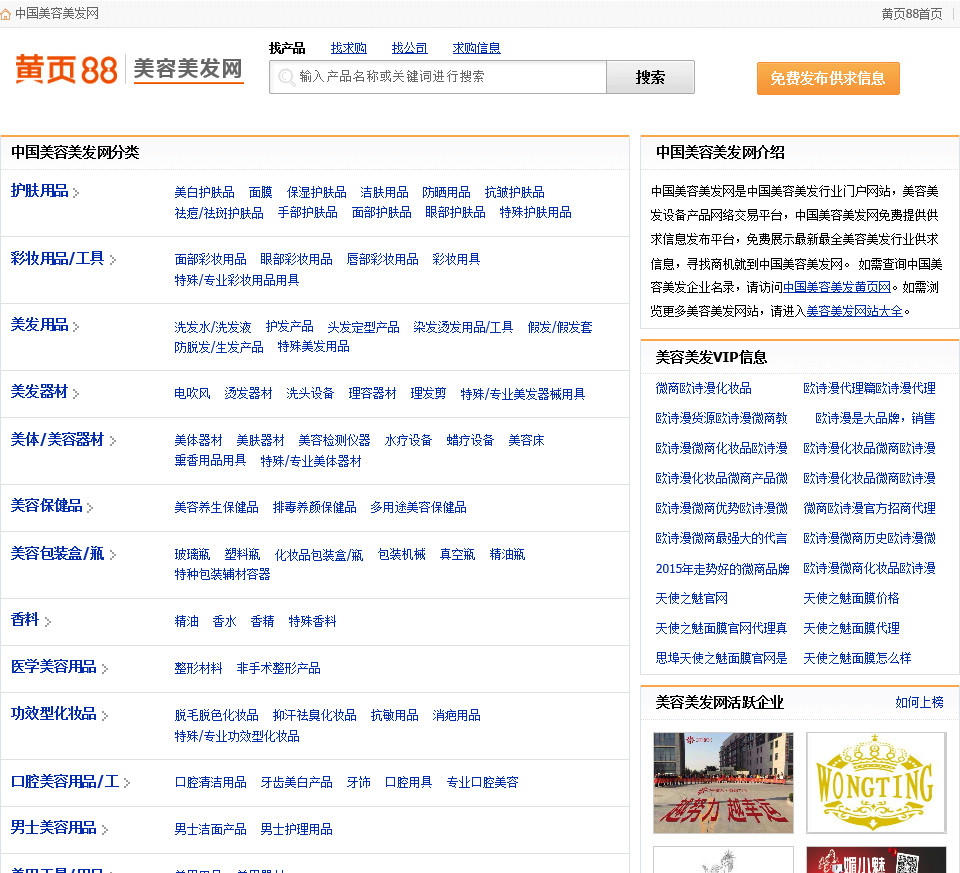Open the 黄页88首页 link

912,14
